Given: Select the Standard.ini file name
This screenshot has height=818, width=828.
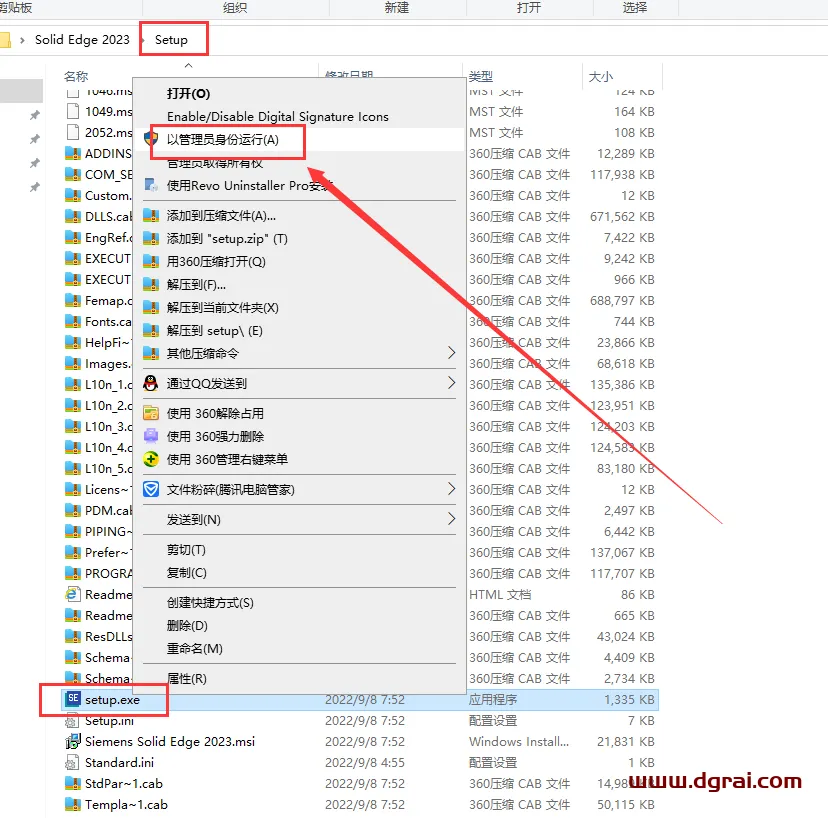Looking at the screenshot, I should click(119, 763).
